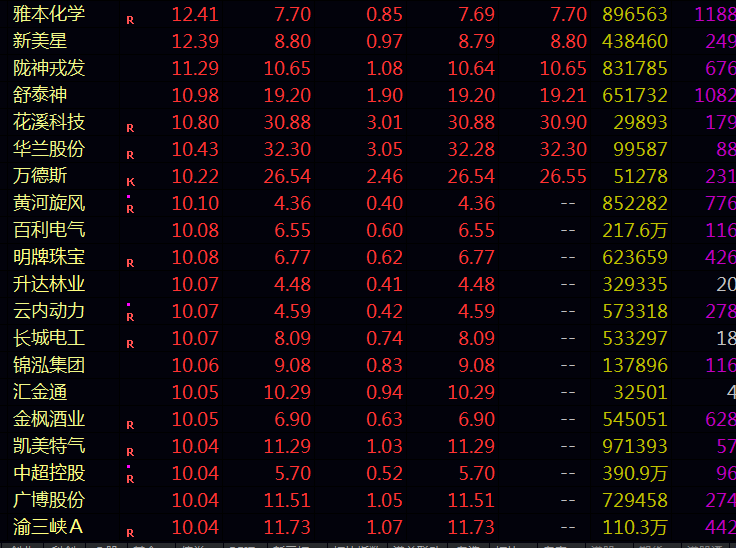Image resolution: width=736 pixels, height=548 pixels.
Task: Click the volume value 110.3万
Action: (635, 527)
